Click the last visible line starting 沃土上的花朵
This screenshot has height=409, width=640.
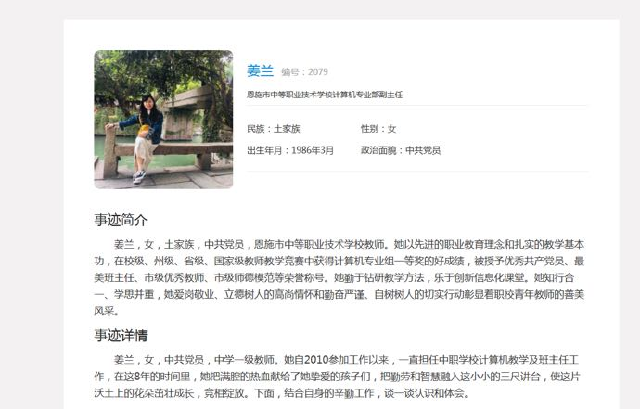tap(282, 393)
